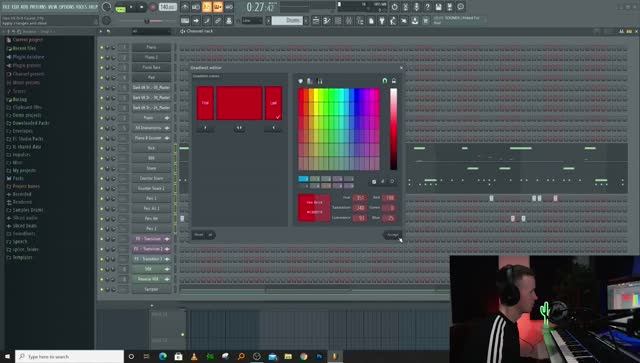Close the Gradient editor dialog

pos(401,68)
